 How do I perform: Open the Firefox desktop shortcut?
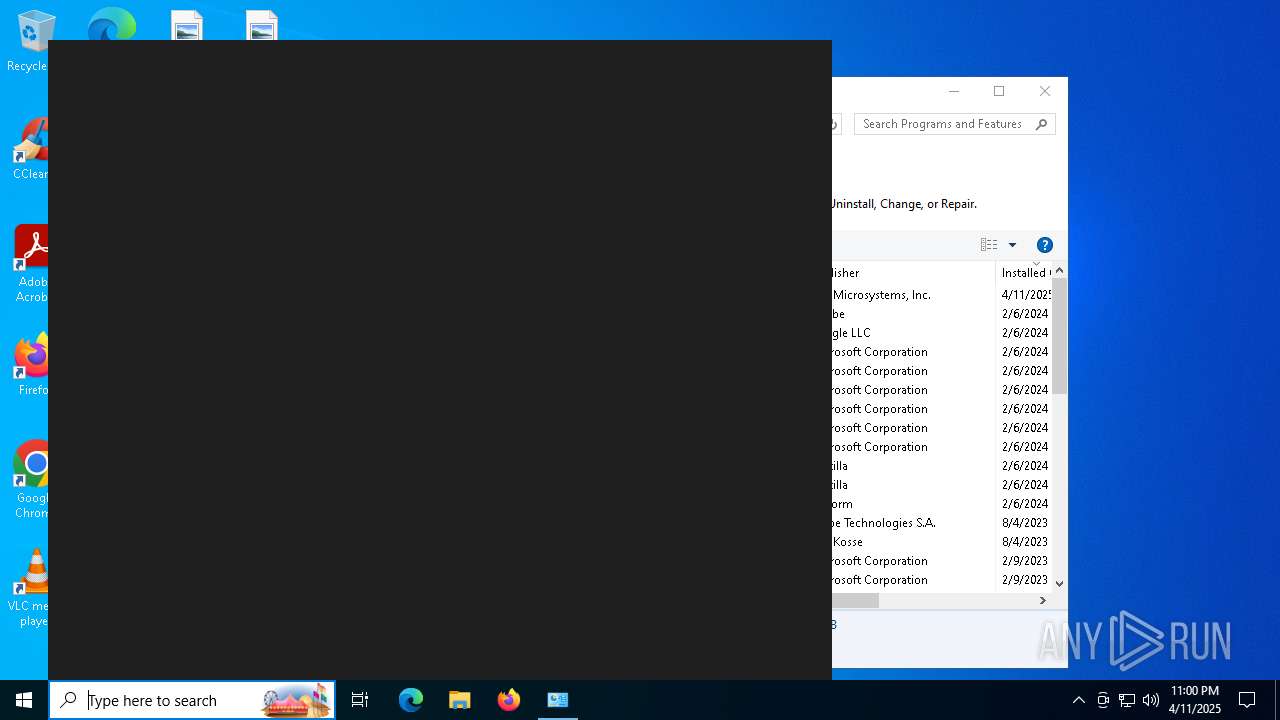point(32,364)
